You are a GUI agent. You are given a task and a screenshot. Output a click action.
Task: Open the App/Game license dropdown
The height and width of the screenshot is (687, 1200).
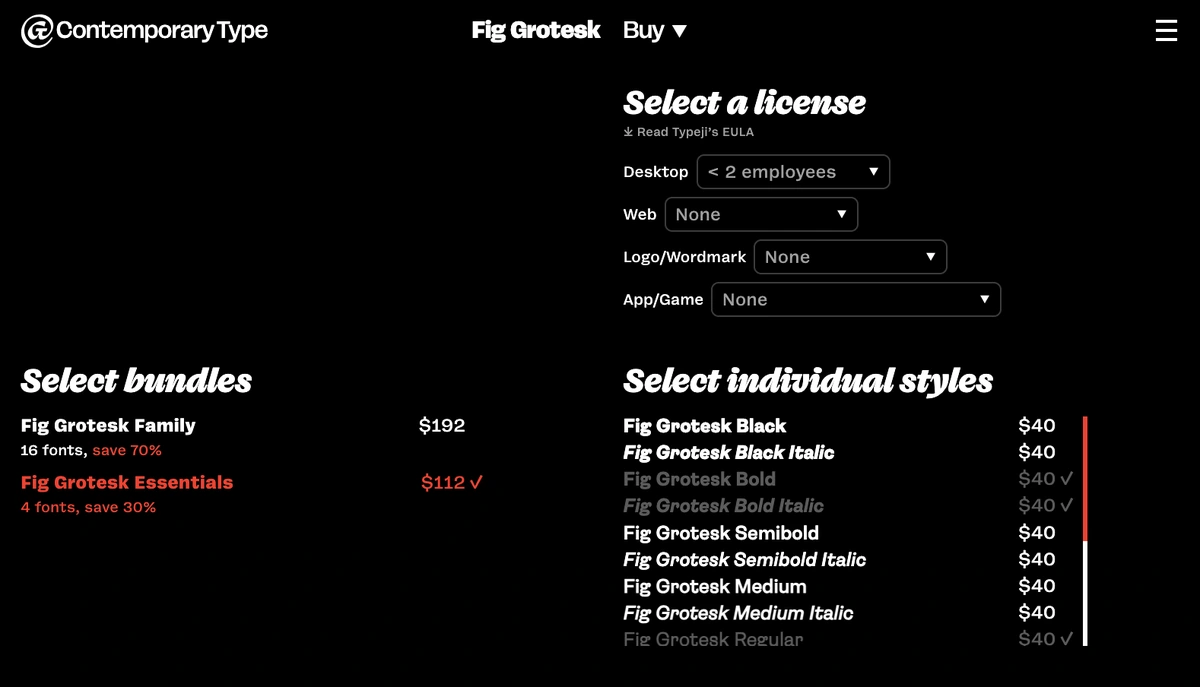point(855,299)
